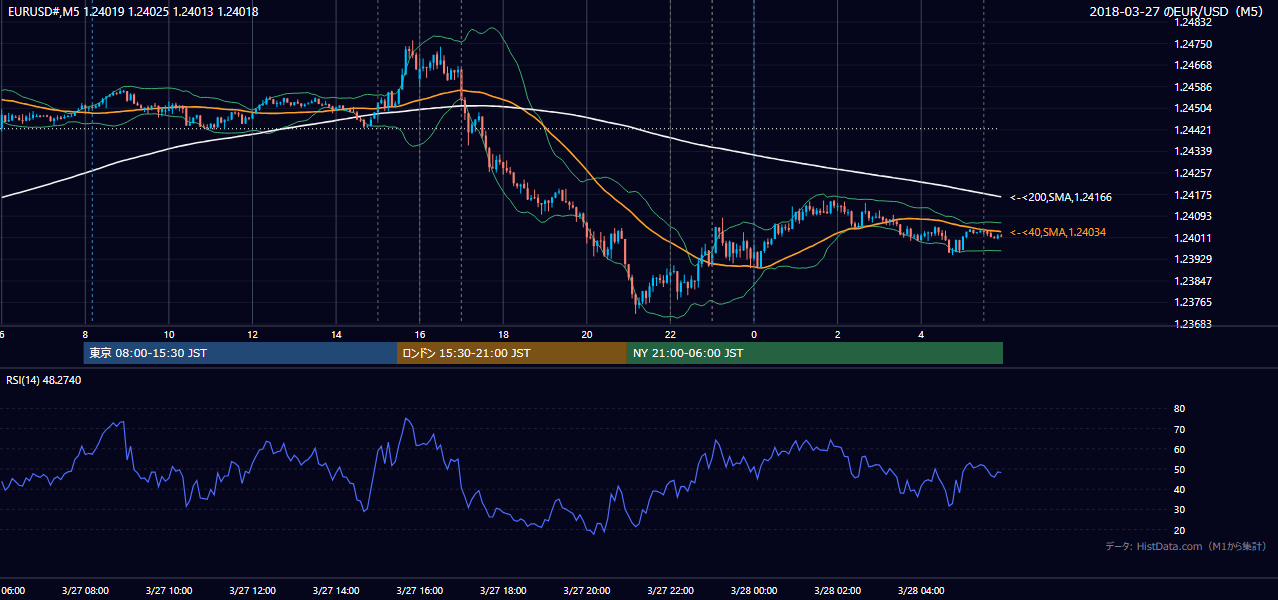
Task: Click price axis value 1.24175
Action: click(1193, 195)
